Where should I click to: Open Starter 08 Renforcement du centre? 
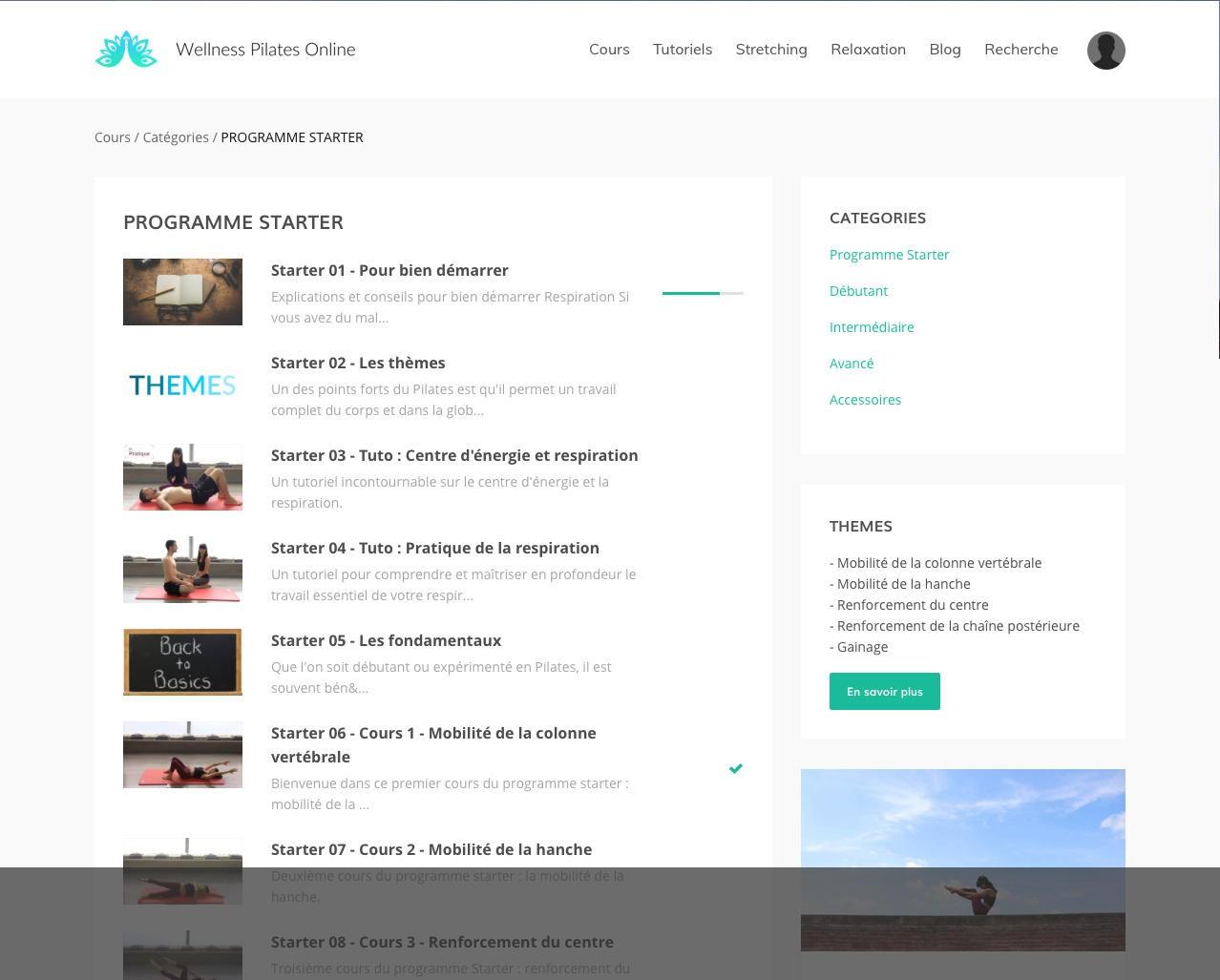tap(442, 942)
